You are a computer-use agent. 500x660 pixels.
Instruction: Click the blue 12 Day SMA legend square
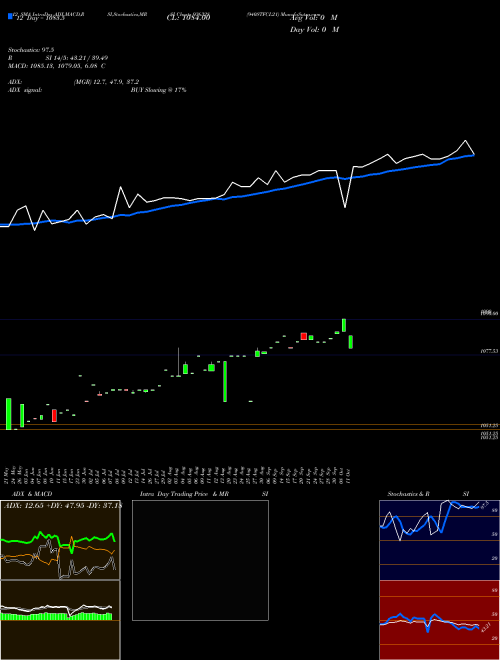click(x=10, y=16)
